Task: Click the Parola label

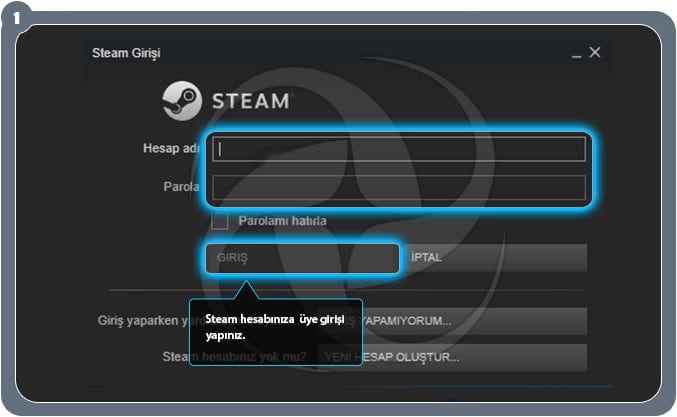Action: point(181,186)
